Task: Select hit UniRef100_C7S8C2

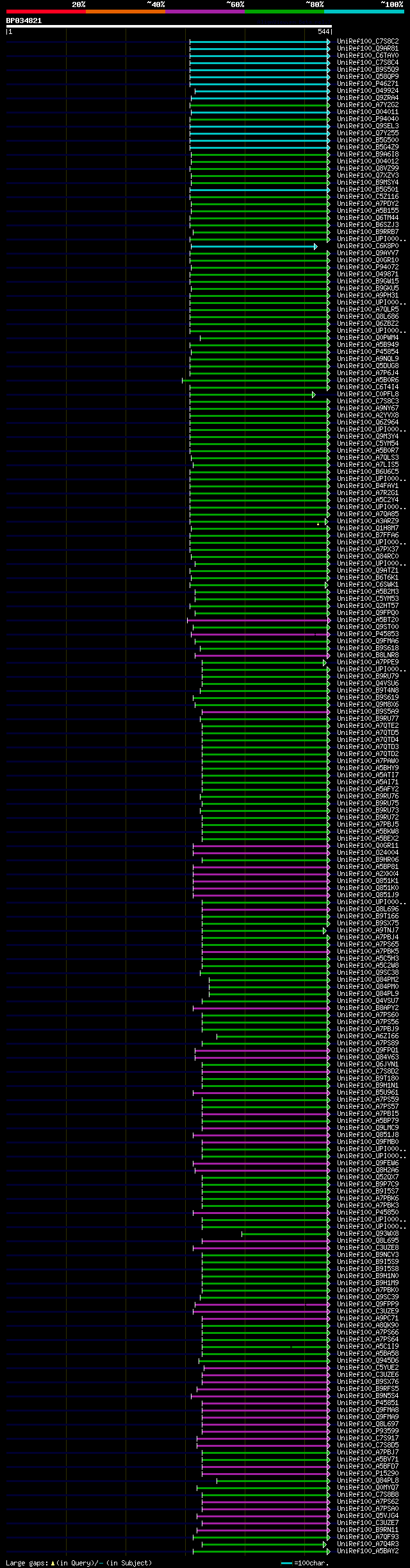Action: click(x=368, y=42)
